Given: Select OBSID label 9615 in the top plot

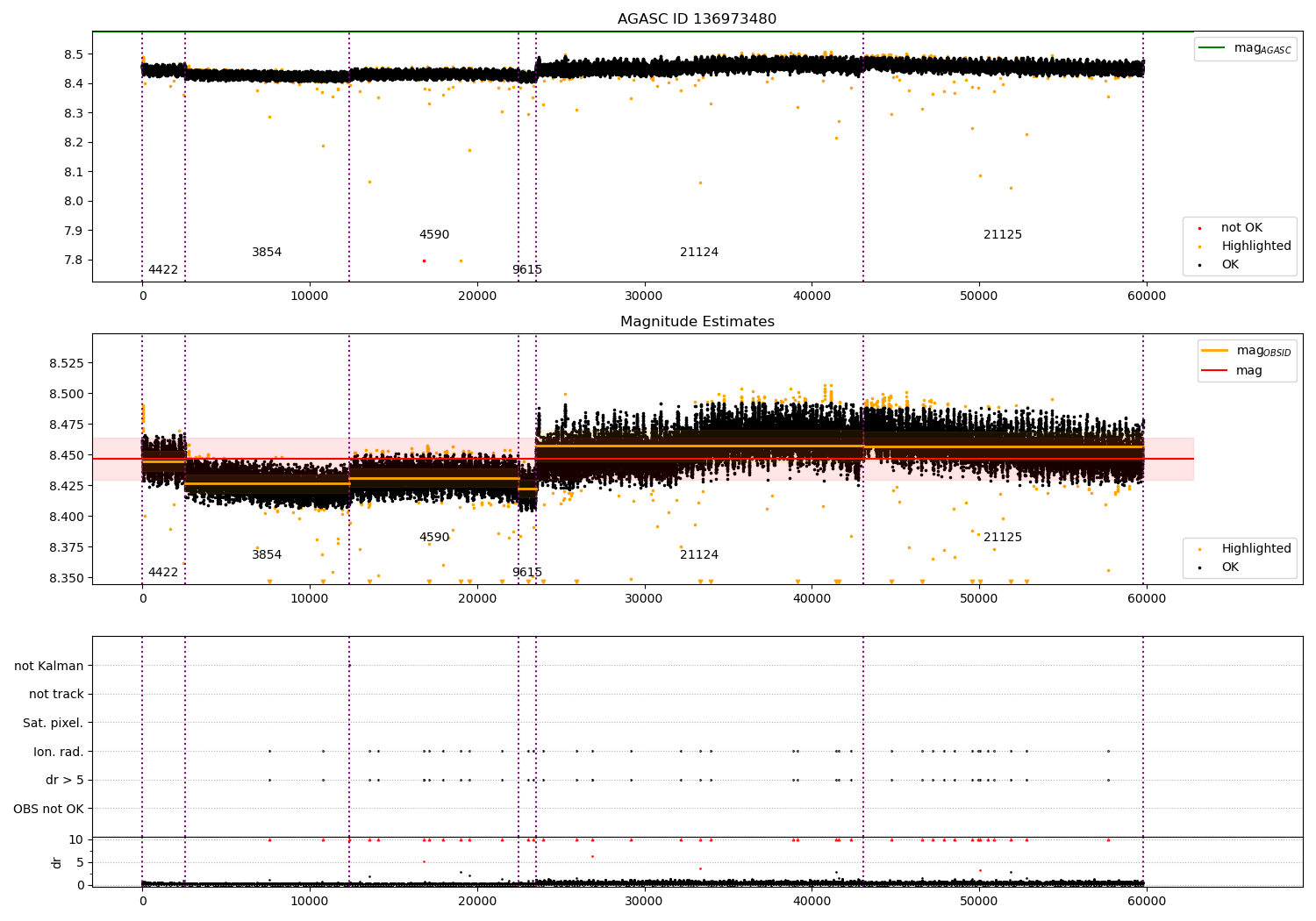Looking at the screenshot, I should click(527, 270).
